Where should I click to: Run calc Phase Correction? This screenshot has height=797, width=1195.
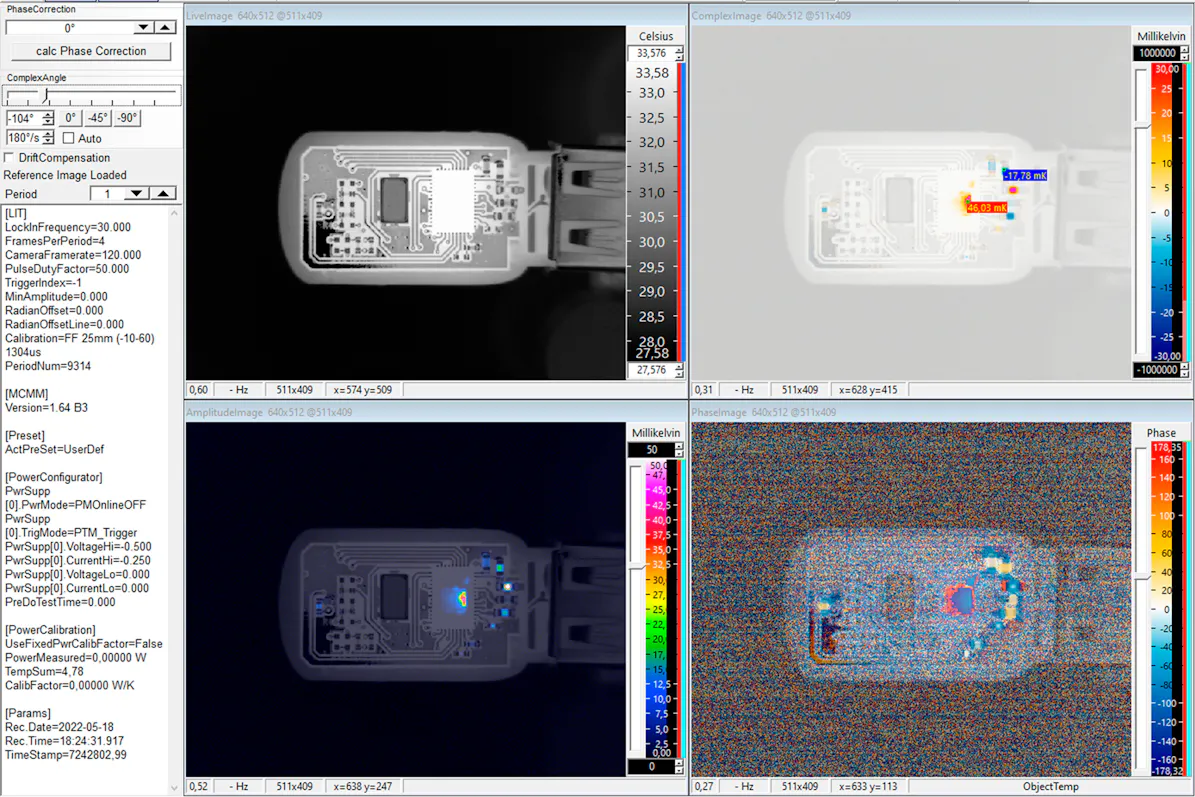[x=91, y=51]
